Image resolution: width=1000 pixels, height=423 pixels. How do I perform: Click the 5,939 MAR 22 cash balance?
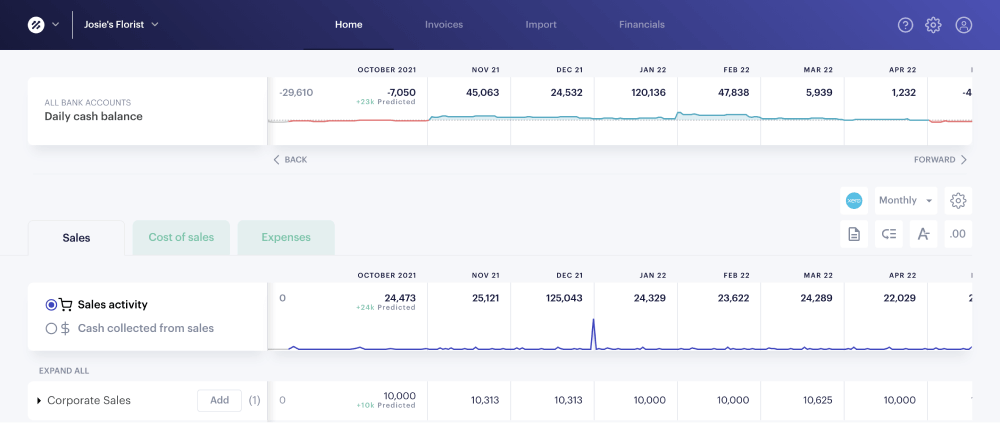[819, 93]
